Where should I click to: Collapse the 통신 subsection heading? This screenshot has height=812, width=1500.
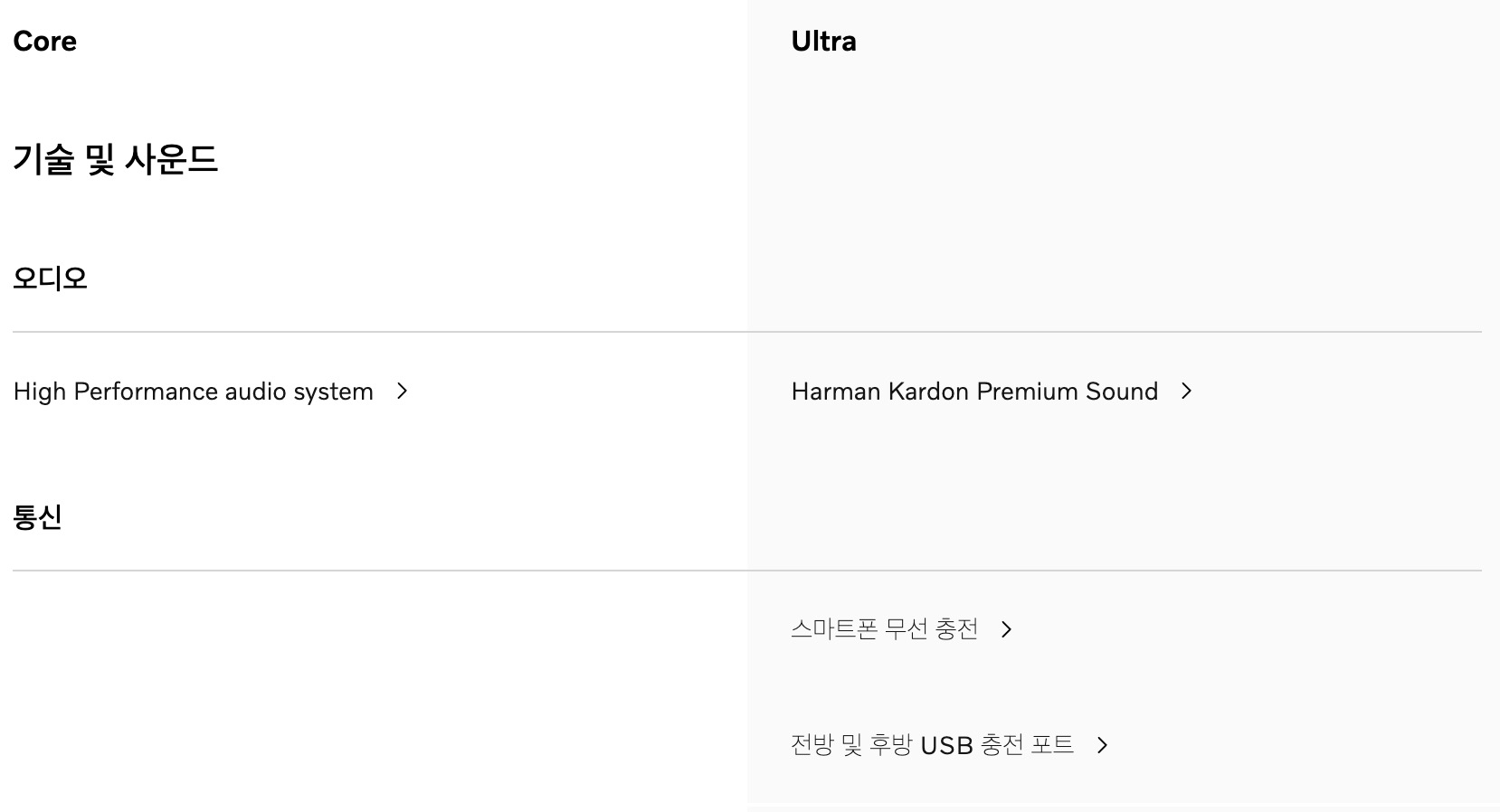point(38,516)
